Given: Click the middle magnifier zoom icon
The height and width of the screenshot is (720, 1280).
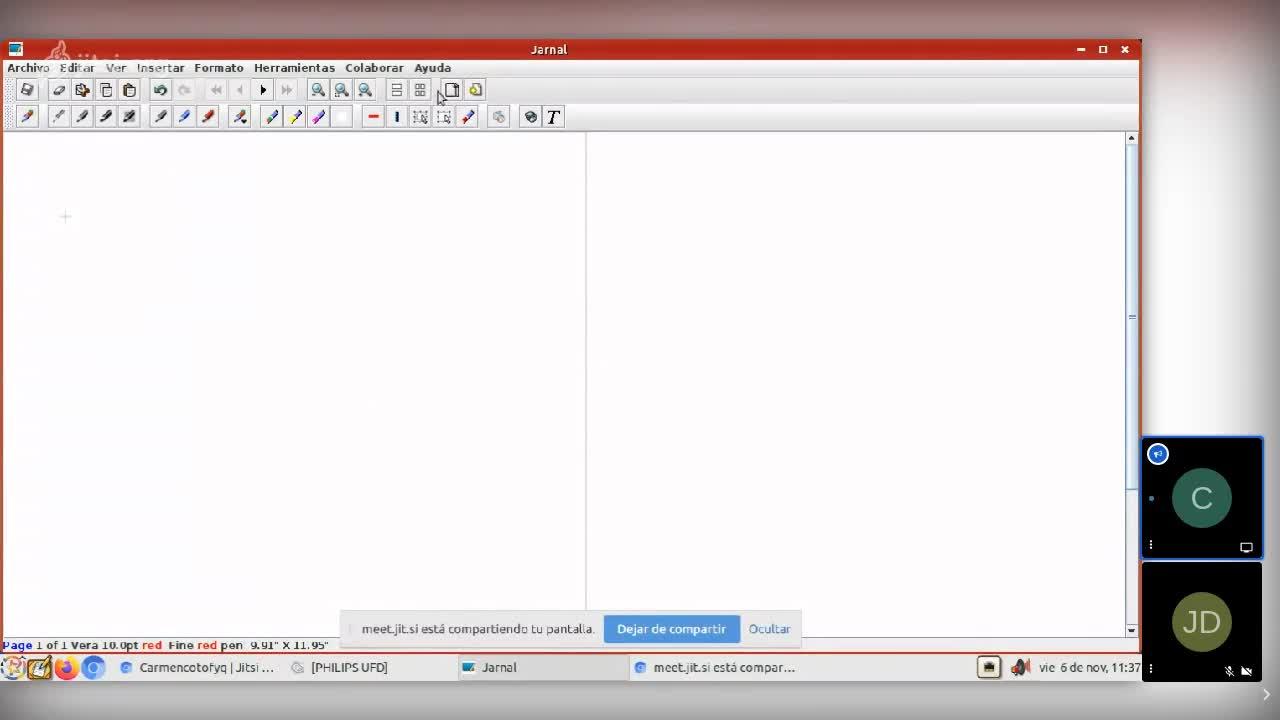Looking at the screenshot, I should 342,90.
